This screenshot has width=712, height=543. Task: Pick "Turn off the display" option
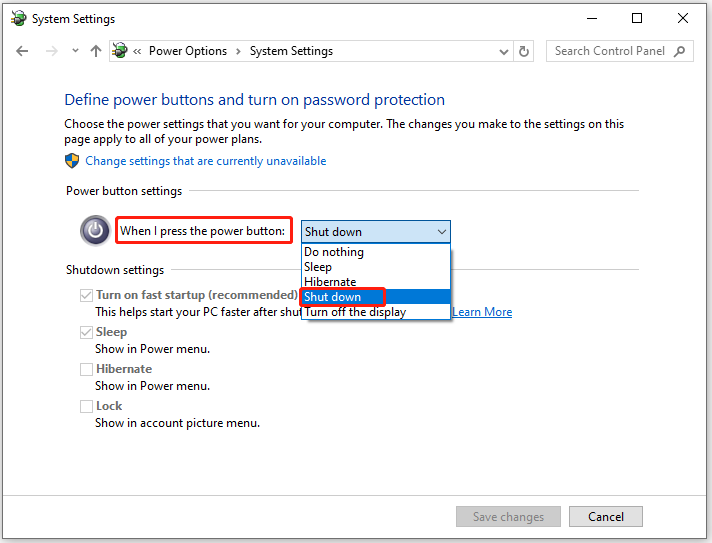pyautogui.click(x=355, y=312)
